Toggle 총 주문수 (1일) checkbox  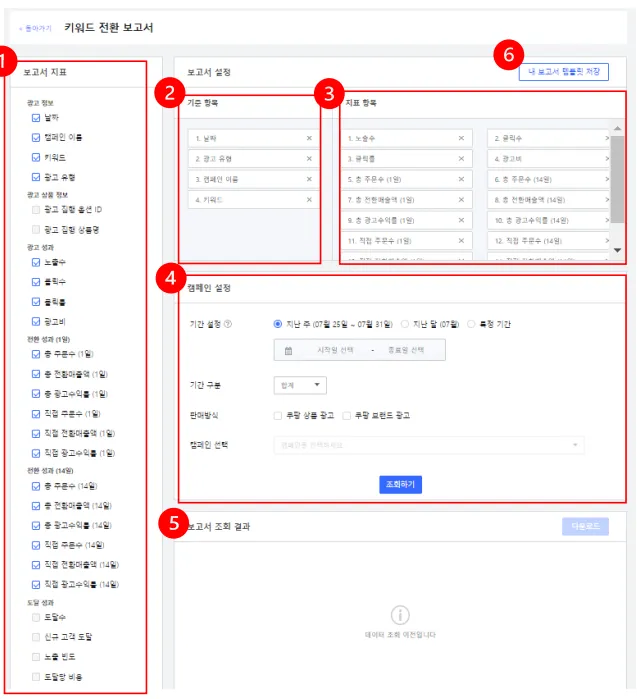pos(36,354)
